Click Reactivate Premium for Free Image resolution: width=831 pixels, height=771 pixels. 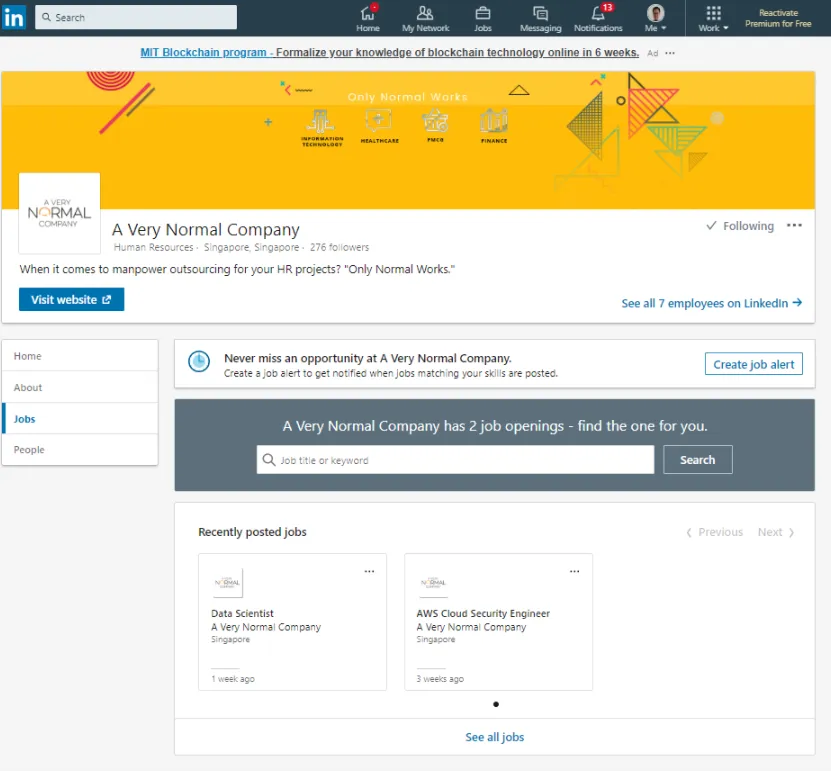(778, 18)
